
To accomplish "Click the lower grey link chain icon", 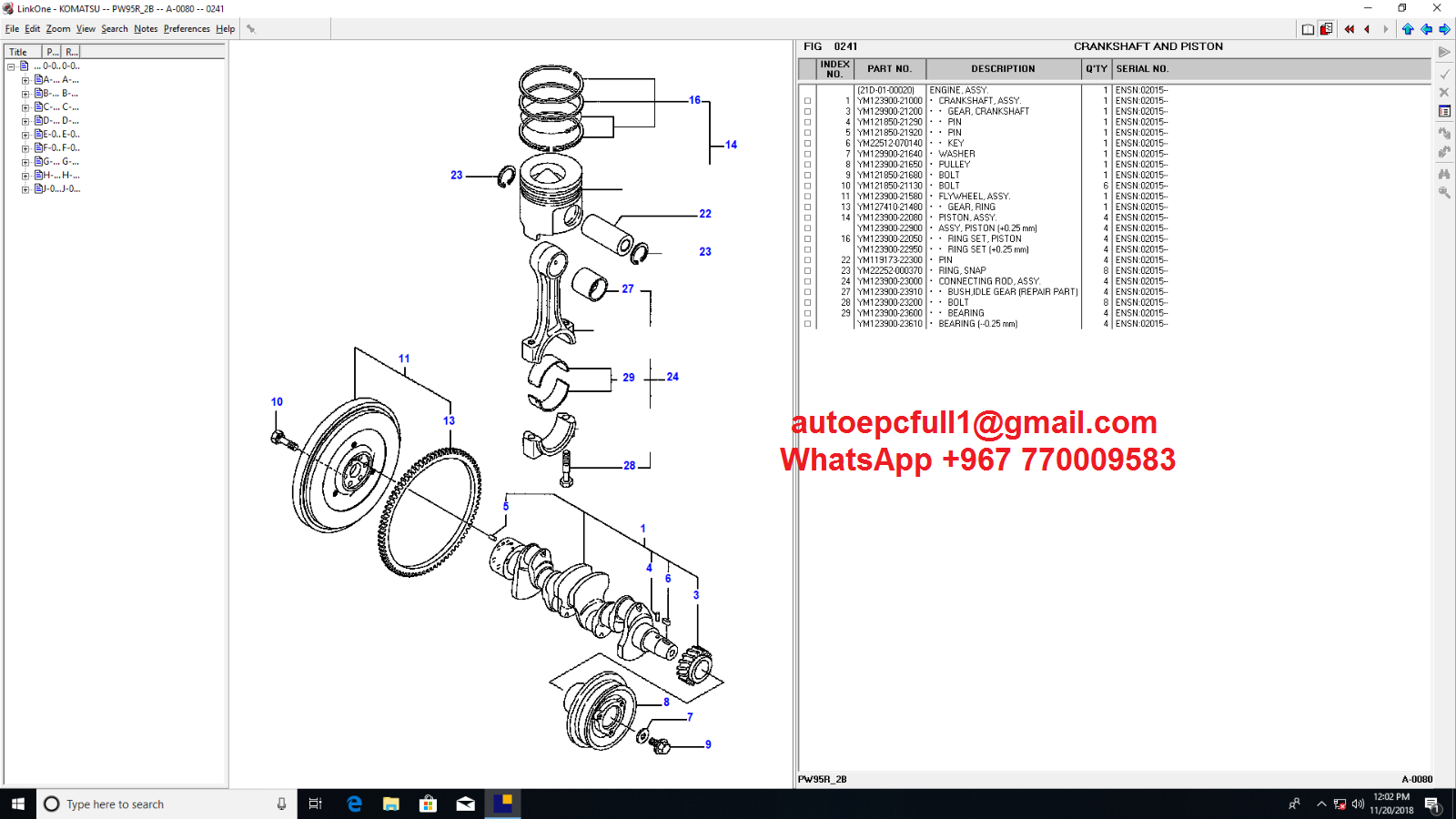I will 1444,152.
